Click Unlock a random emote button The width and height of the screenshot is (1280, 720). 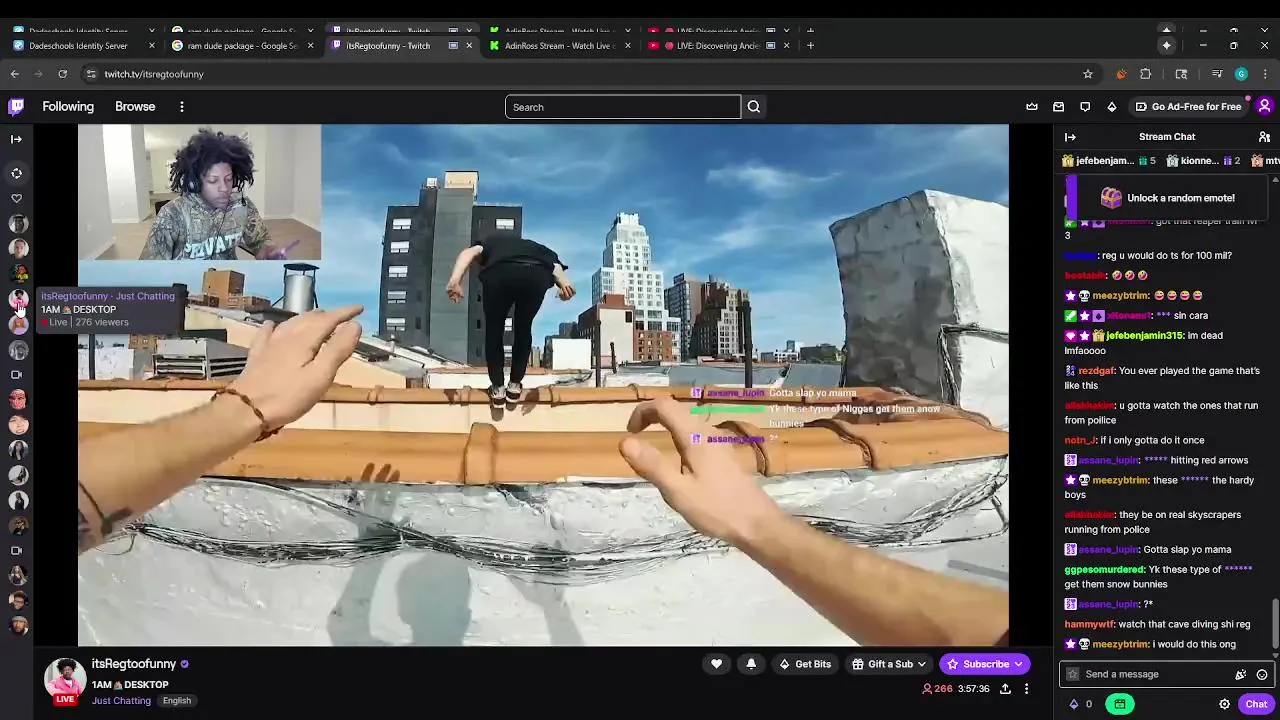tap(1168, 198)
